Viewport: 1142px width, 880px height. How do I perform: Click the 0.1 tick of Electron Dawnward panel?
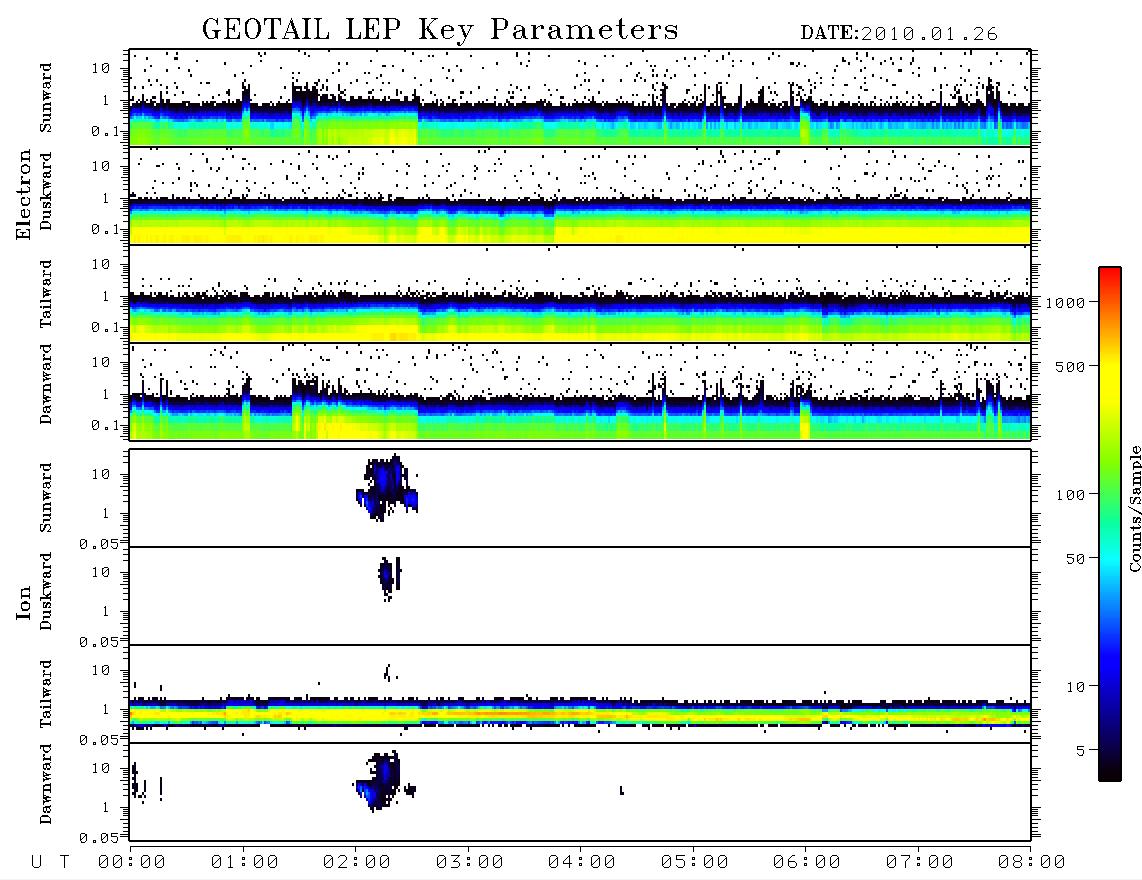[105, 425]
